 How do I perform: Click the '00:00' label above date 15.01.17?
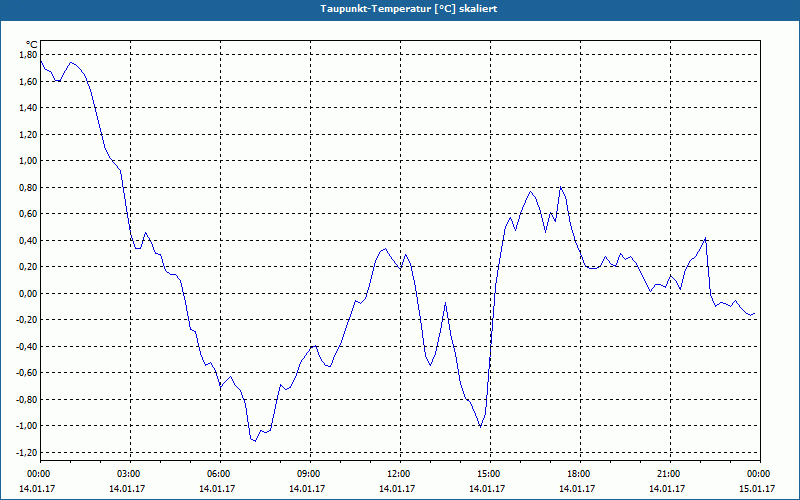point(758,474)
